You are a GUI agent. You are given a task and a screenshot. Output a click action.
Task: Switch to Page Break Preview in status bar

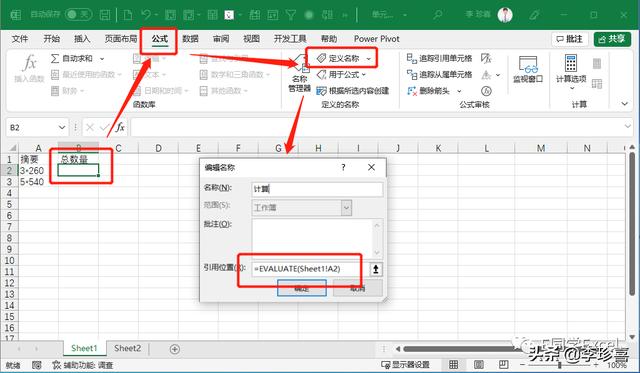coord(504,364)
